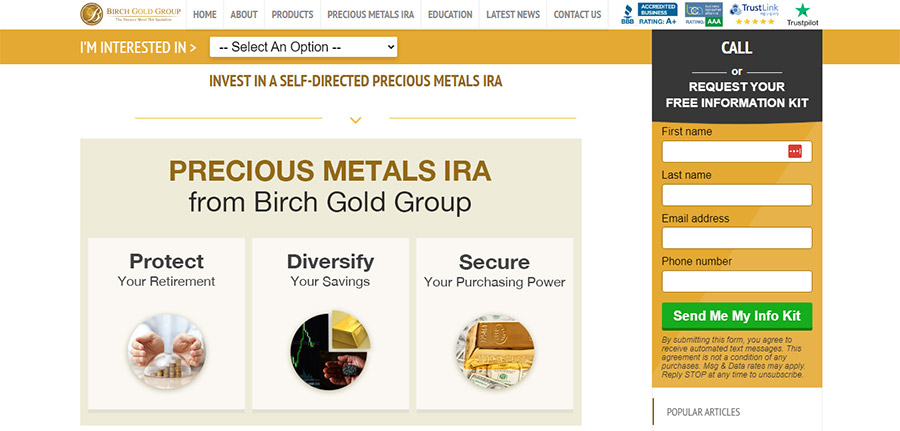Open the Precious Metals IRA menu

click(x=370, y=14)
